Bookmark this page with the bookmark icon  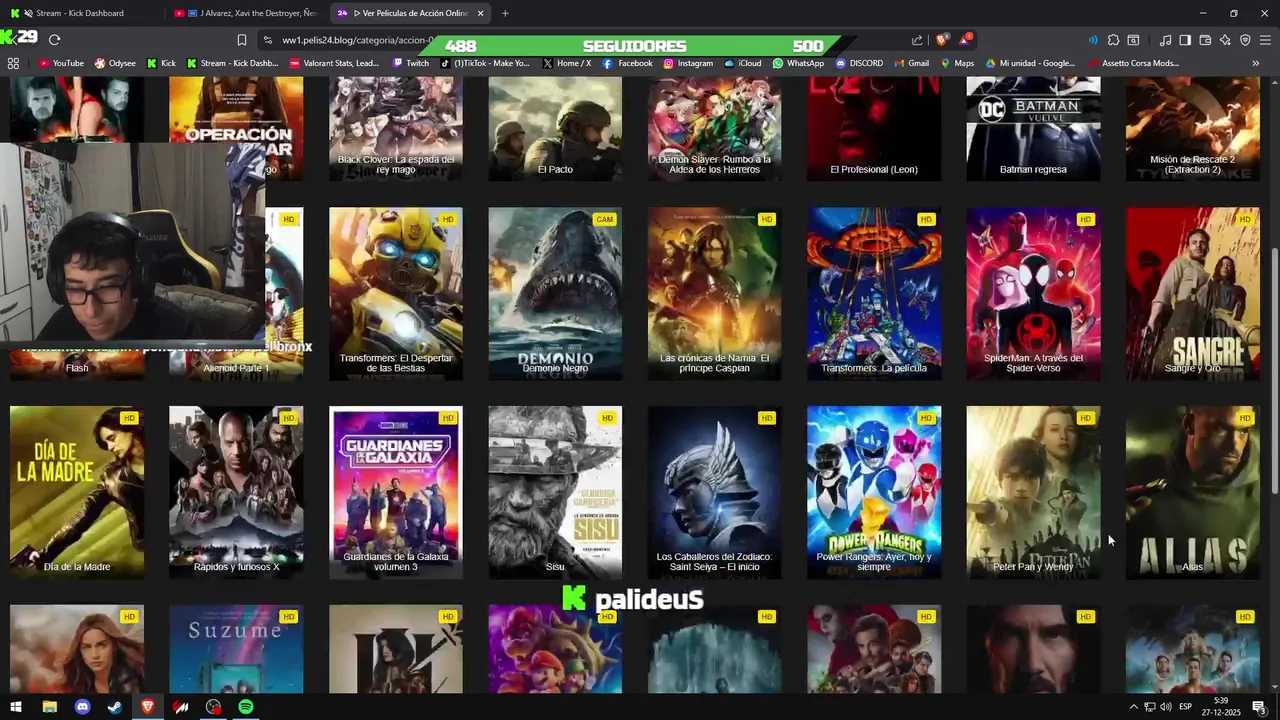242,40
